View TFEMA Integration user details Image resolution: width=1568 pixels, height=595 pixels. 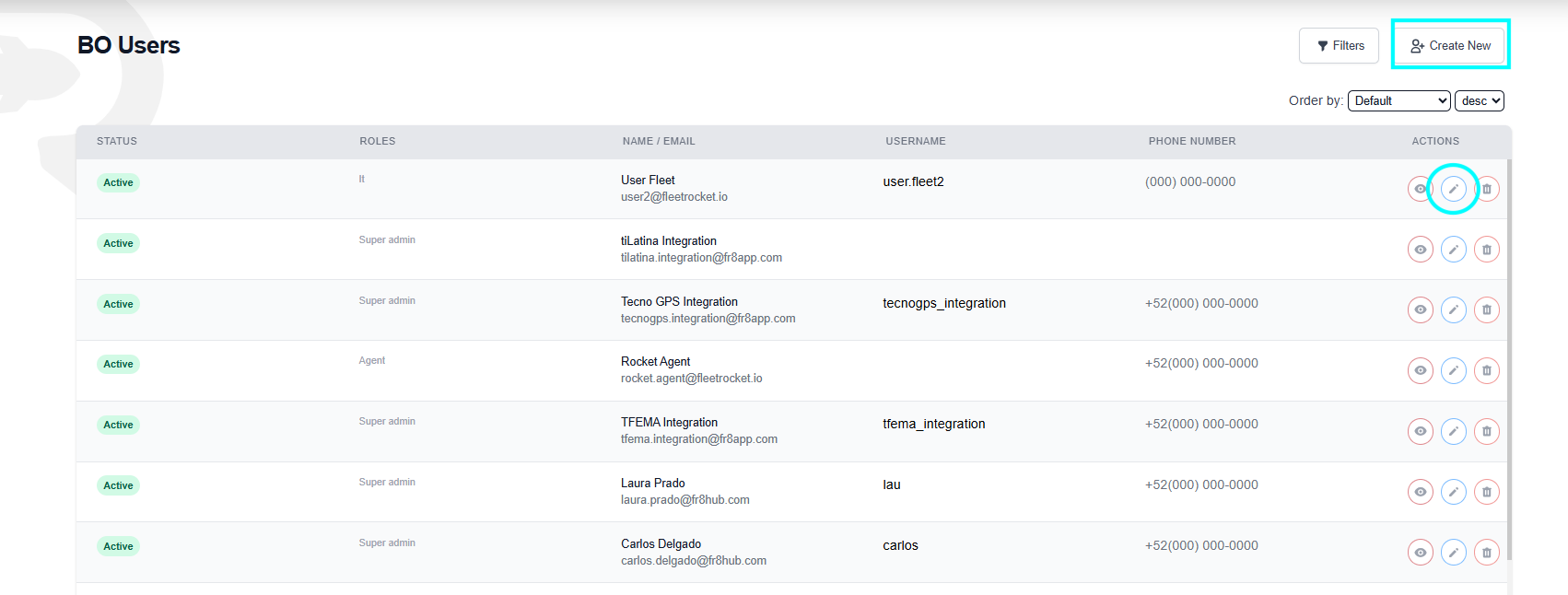[1421, 431]
